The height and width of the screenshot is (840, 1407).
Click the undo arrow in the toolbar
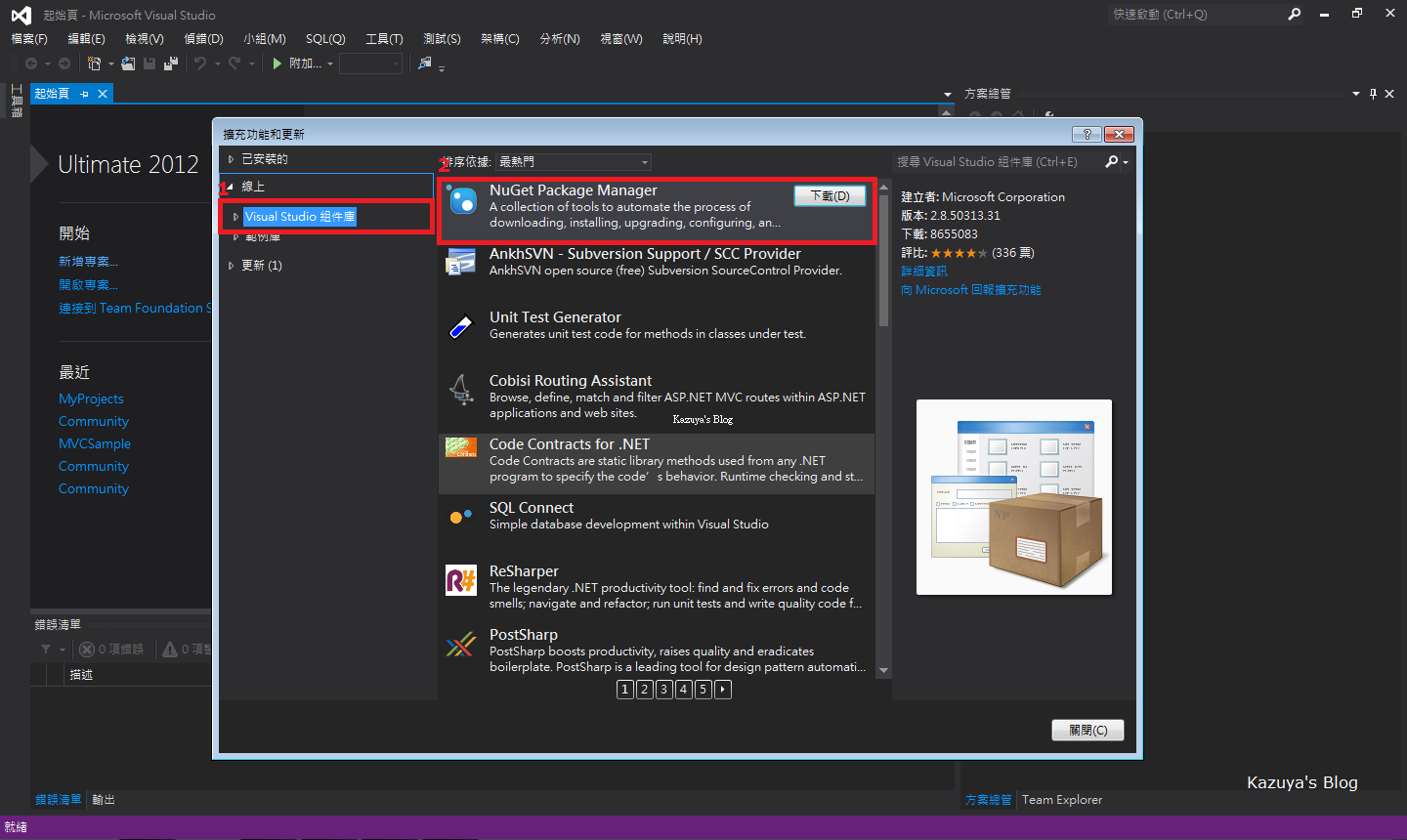click(200, 63)
